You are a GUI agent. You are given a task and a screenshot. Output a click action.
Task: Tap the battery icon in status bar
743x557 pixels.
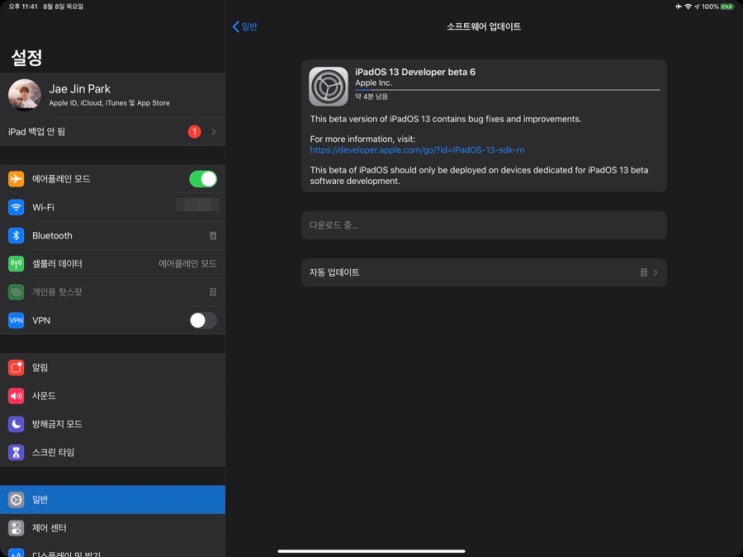[728, 7]
